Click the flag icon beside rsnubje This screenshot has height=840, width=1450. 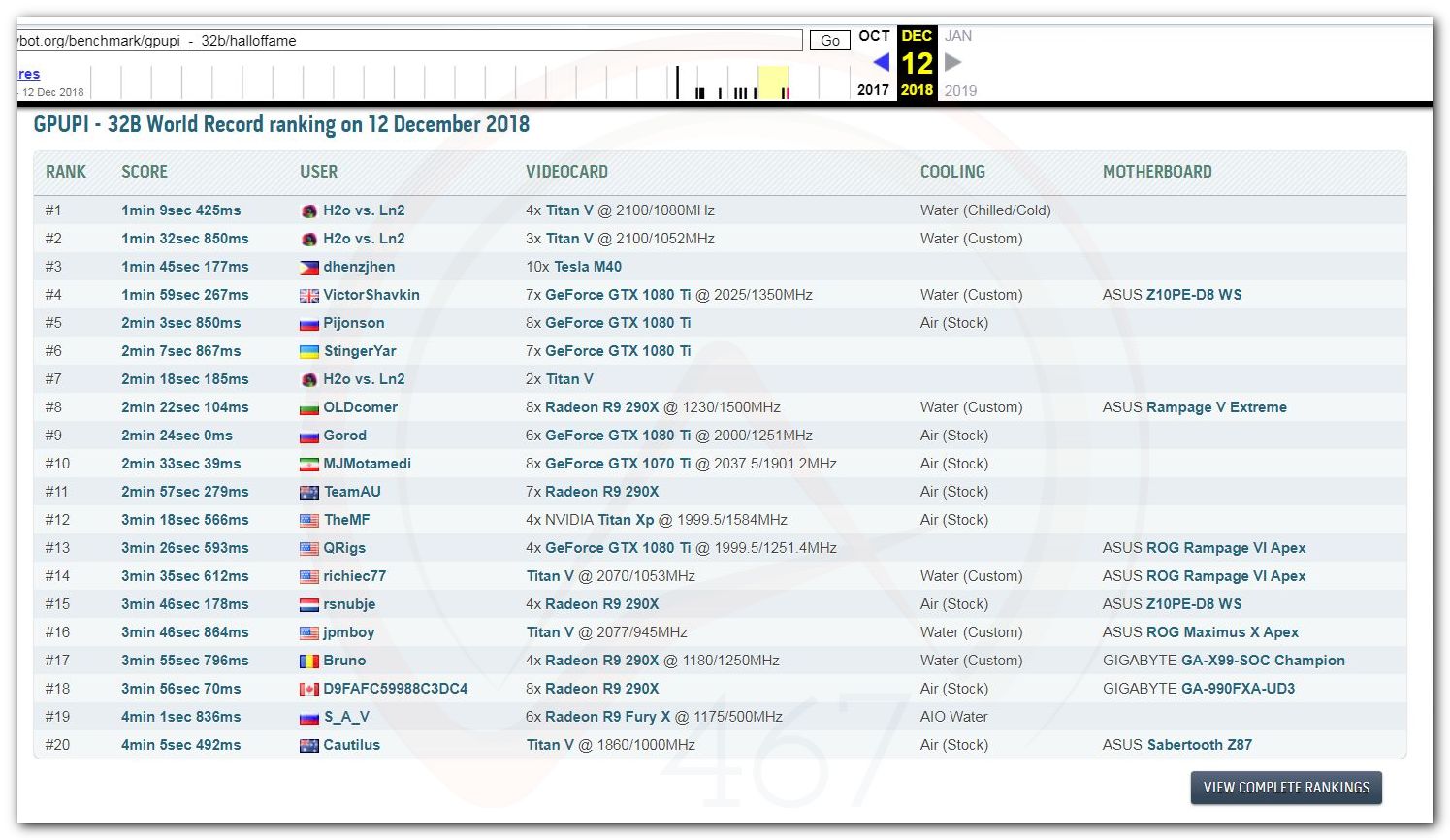308,604
